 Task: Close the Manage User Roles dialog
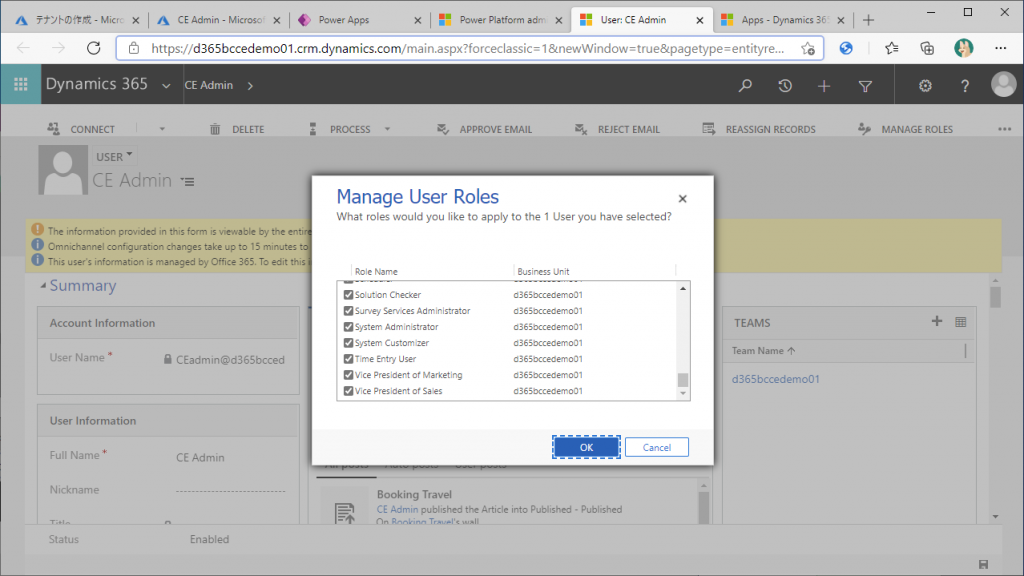tap(682, 199)
